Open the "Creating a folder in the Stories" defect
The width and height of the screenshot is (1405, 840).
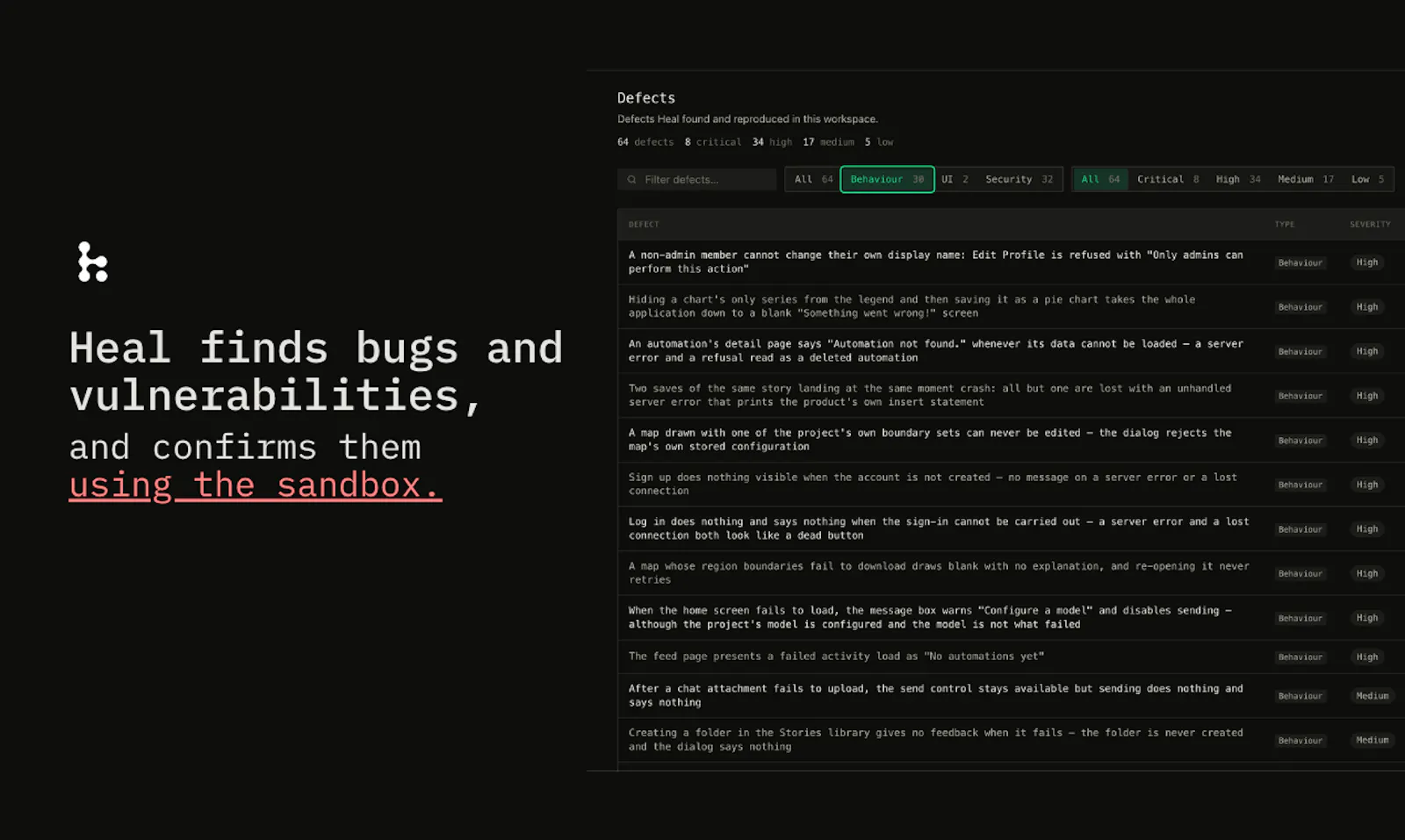[x=1011, y=740]
